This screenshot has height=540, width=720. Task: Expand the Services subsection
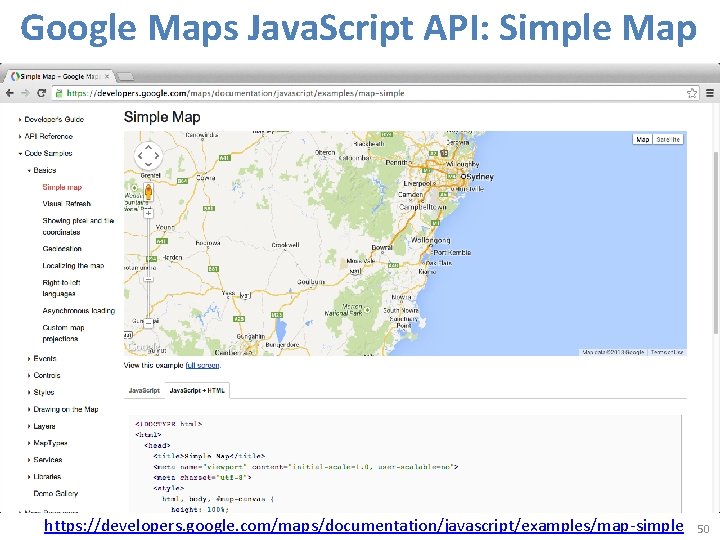click(45, 460)
